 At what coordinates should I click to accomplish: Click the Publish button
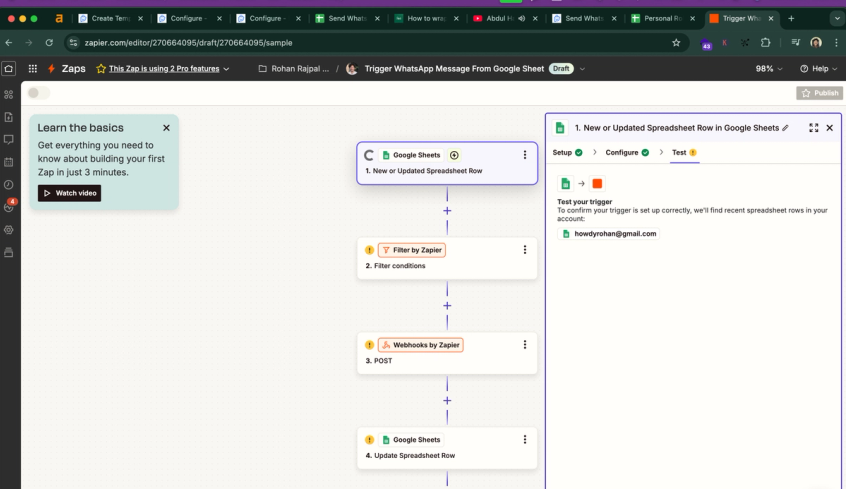(820, 93)
